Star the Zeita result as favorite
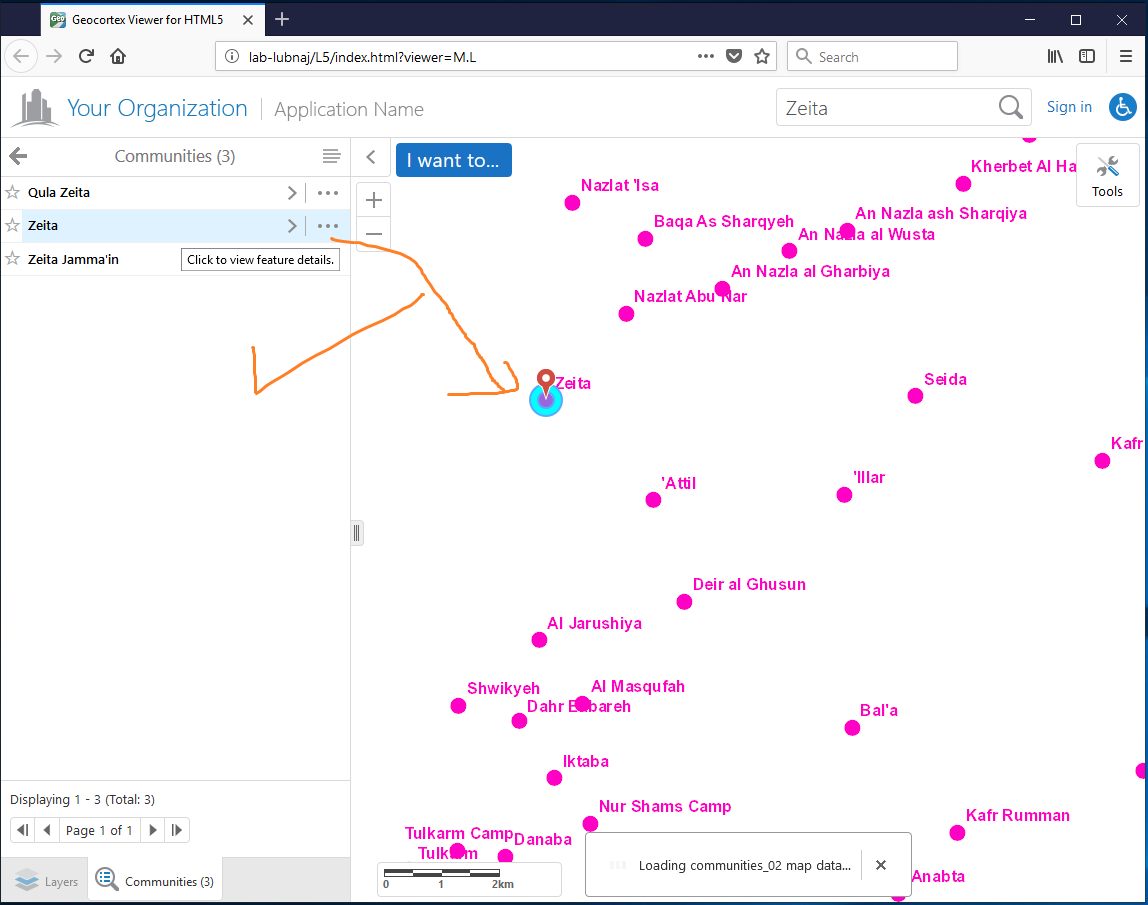 12,226
